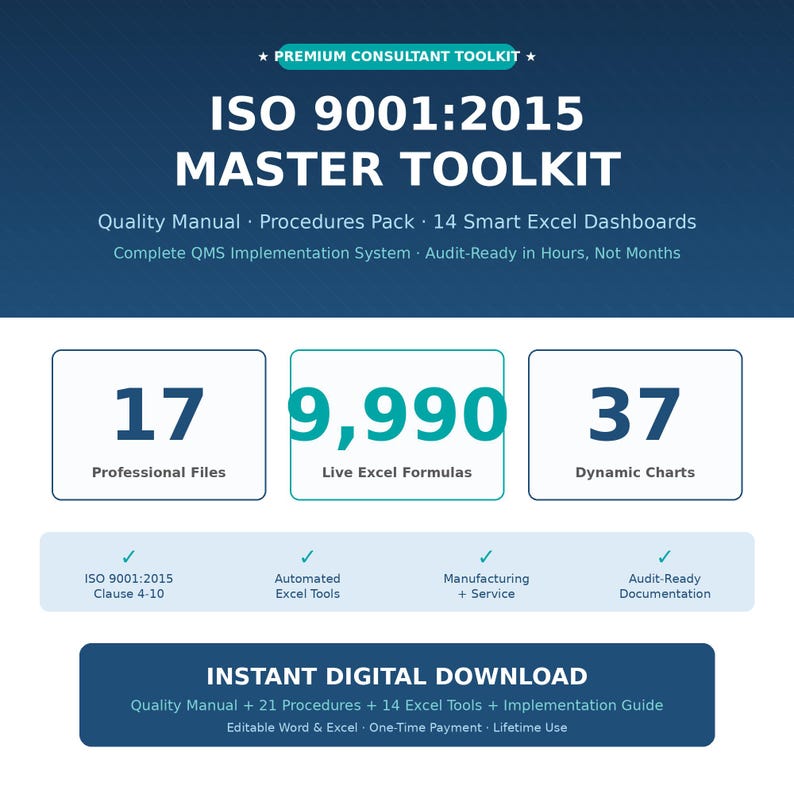The image size is (794, 794).
Task: Click the Manufacturing + Service text
Action: pyautogui.click(x=486, y=586)
